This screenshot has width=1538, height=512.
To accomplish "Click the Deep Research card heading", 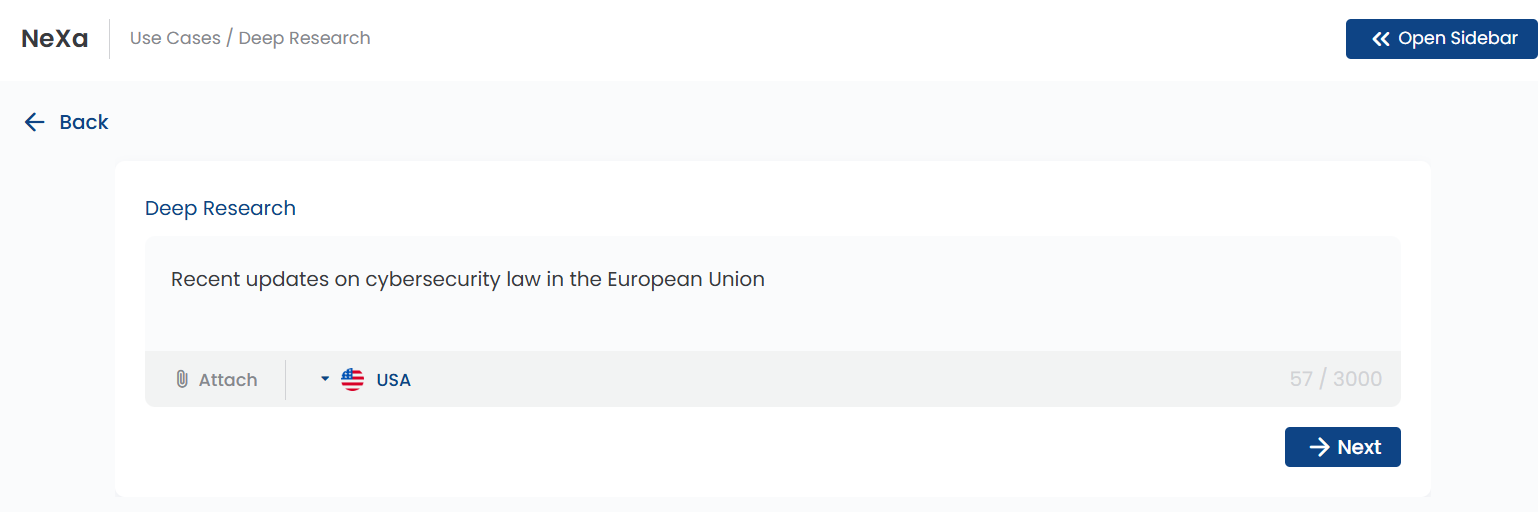I will tap(221, 208).
